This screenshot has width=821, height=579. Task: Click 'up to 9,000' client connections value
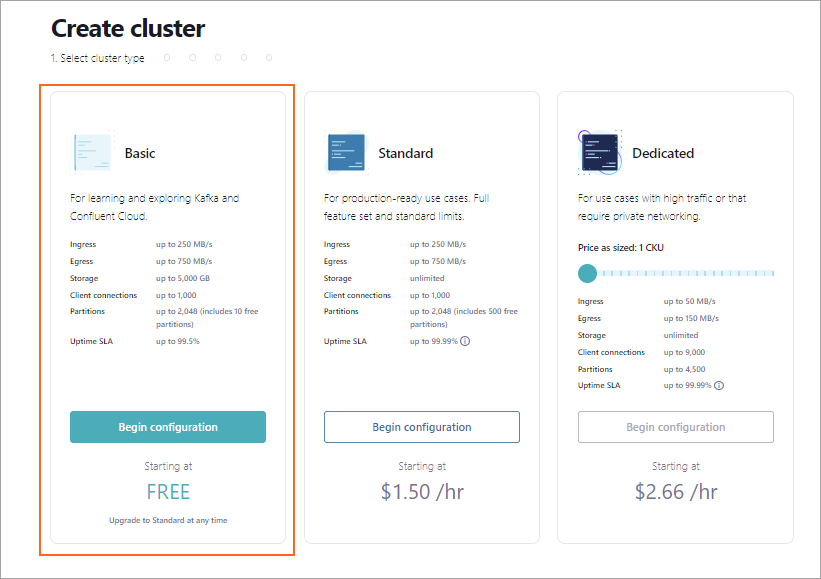pyautogui.click(x=684, y=352)
